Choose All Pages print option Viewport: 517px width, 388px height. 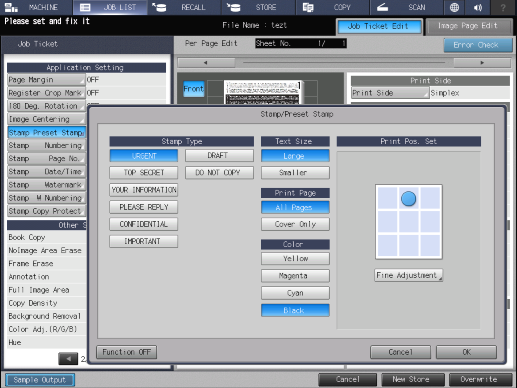pos(295,207)
